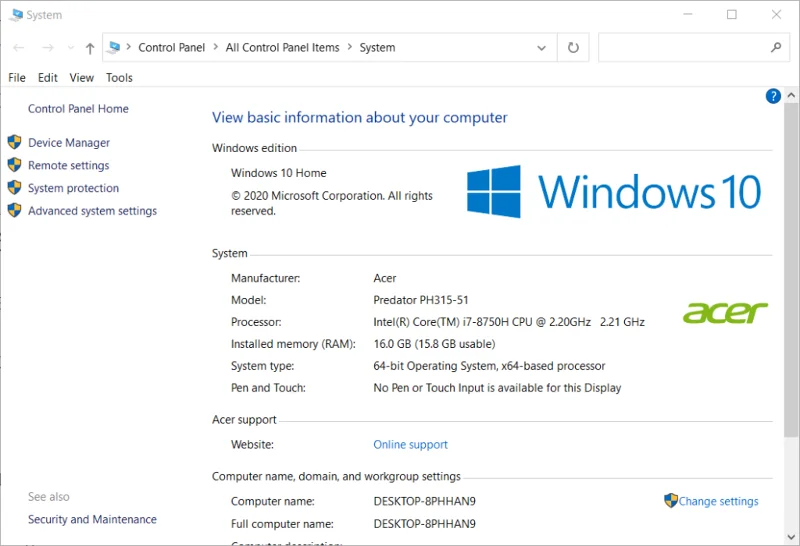Refresh the System page

[x=573, y=47]
